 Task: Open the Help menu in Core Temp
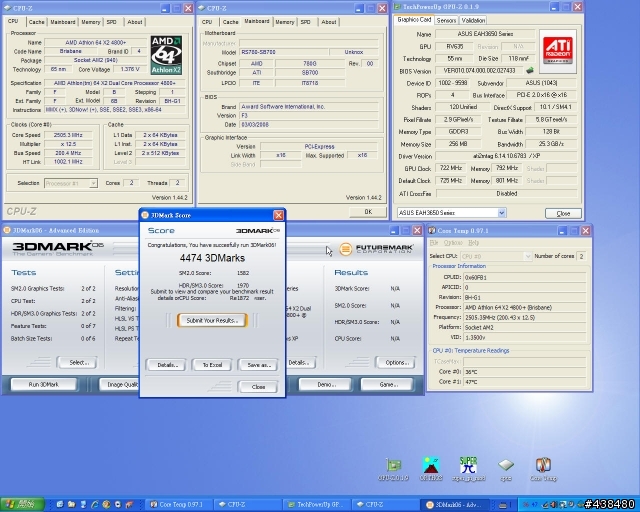point(473,243)
